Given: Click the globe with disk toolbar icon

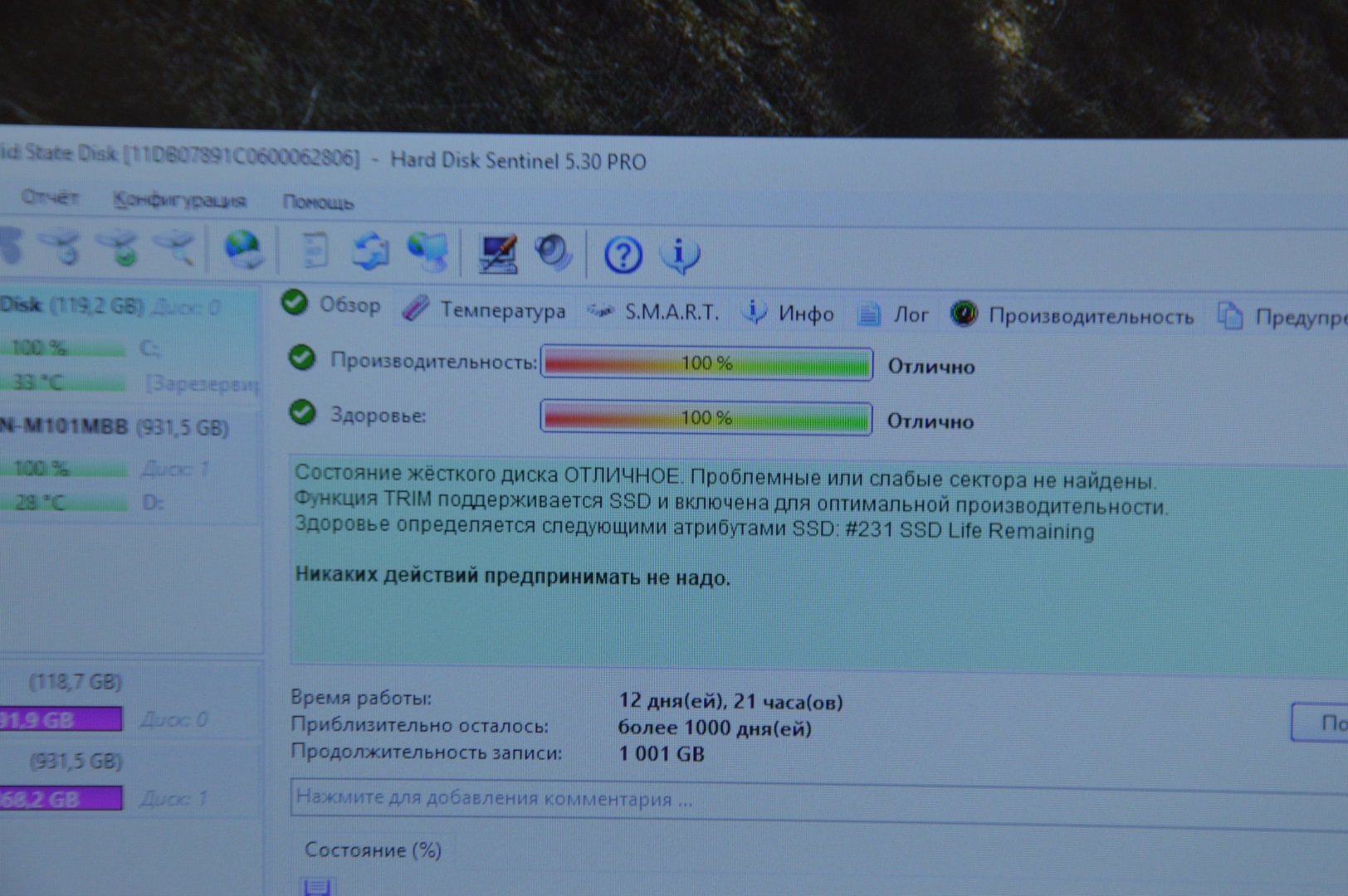Looking at the screenshot, I should tap(243, 250).
